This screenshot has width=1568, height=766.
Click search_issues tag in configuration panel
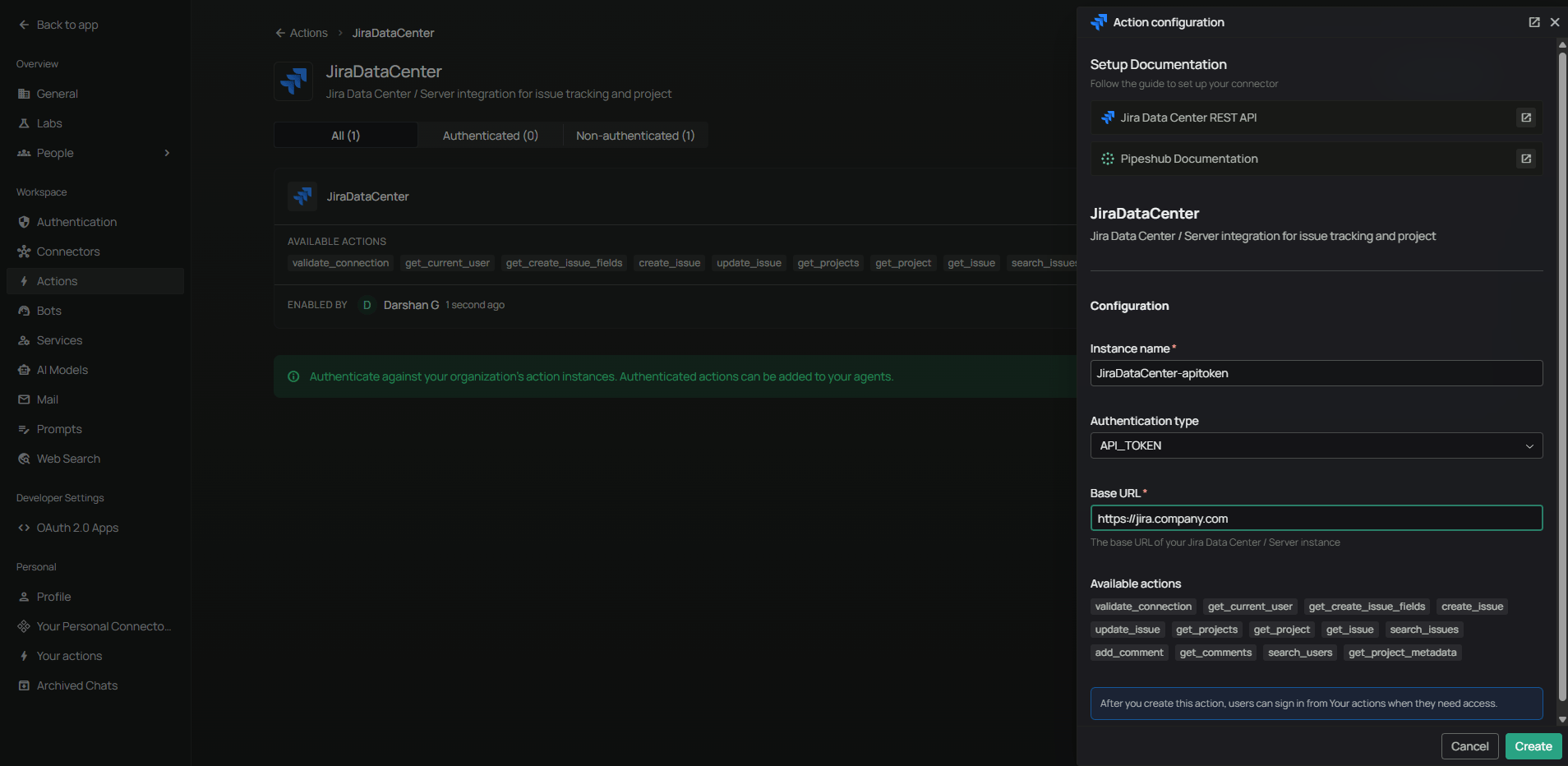pyautogui.click(x=1424, y=630)
